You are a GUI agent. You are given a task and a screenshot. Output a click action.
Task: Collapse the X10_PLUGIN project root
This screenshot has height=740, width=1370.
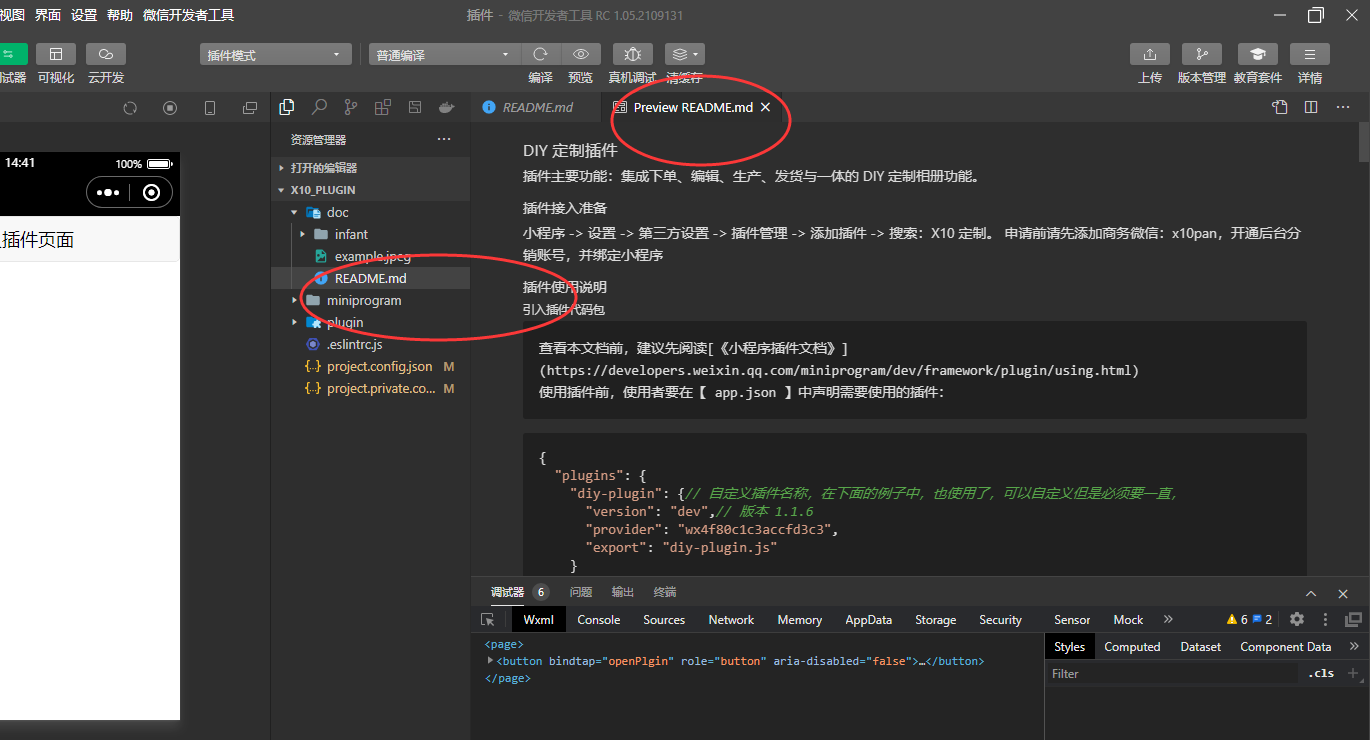[370, 190]
